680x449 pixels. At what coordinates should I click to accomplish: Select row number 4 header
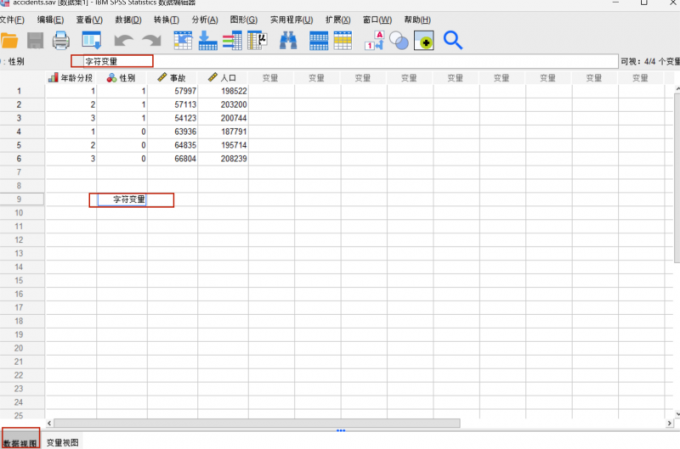click(x=17, y=131)
